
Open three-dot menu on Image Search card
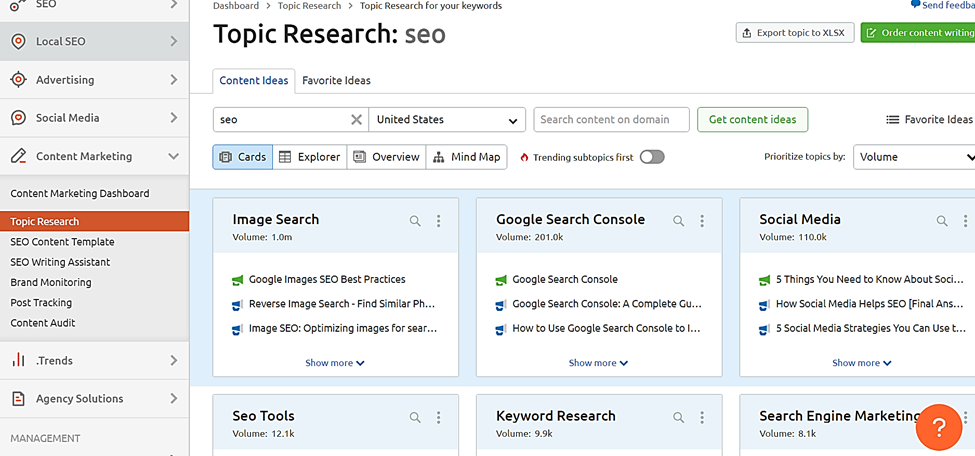(x=438, y=221)
